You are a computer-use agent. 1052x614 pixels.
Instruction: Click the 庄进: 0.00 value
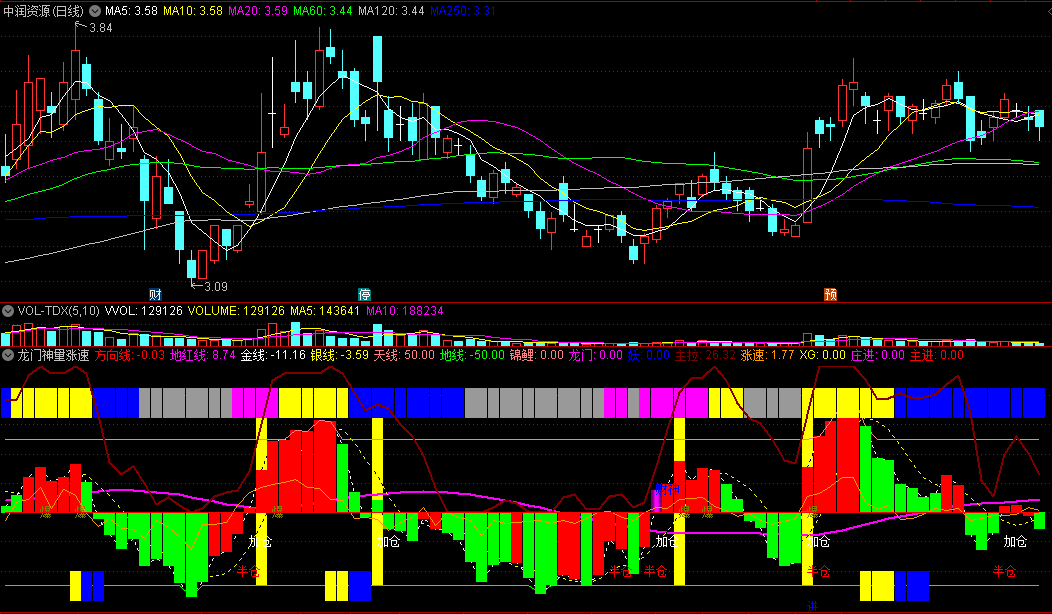point(878,355)
